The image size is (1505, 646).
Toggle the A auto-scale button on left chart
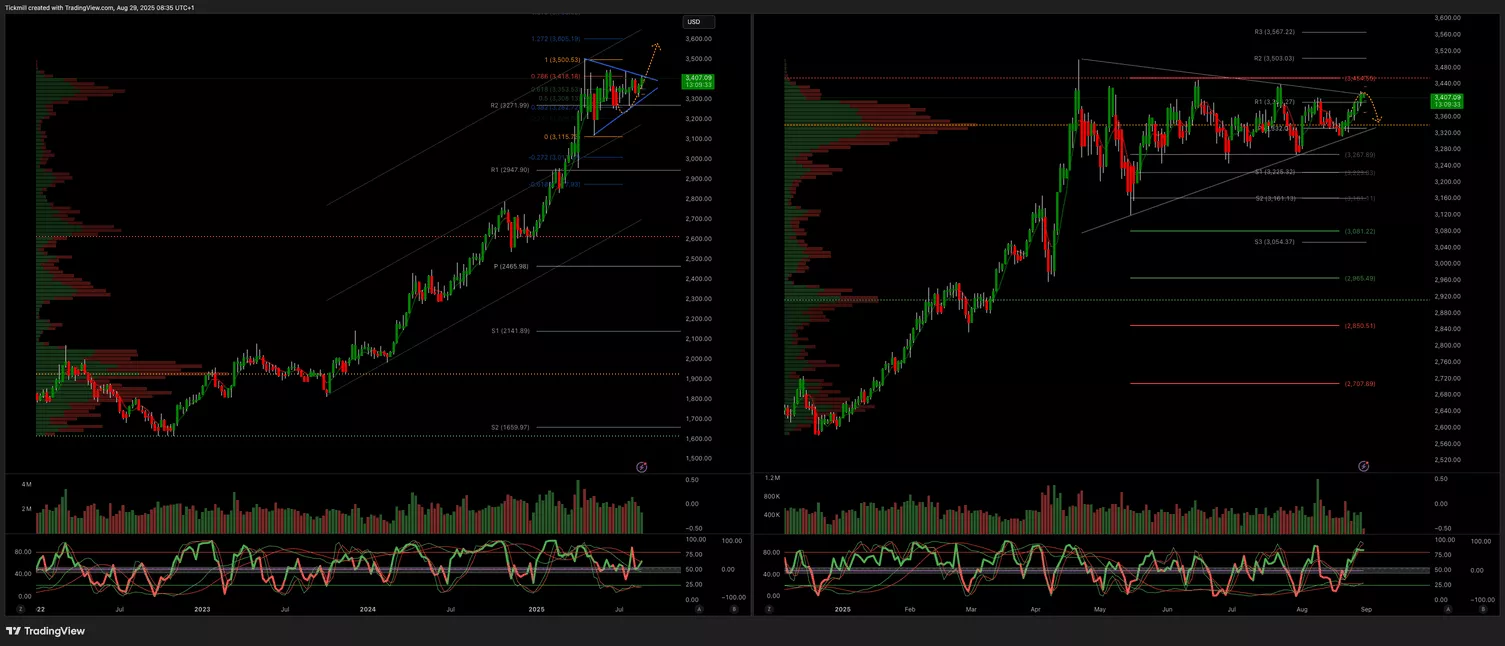point(700,608)
